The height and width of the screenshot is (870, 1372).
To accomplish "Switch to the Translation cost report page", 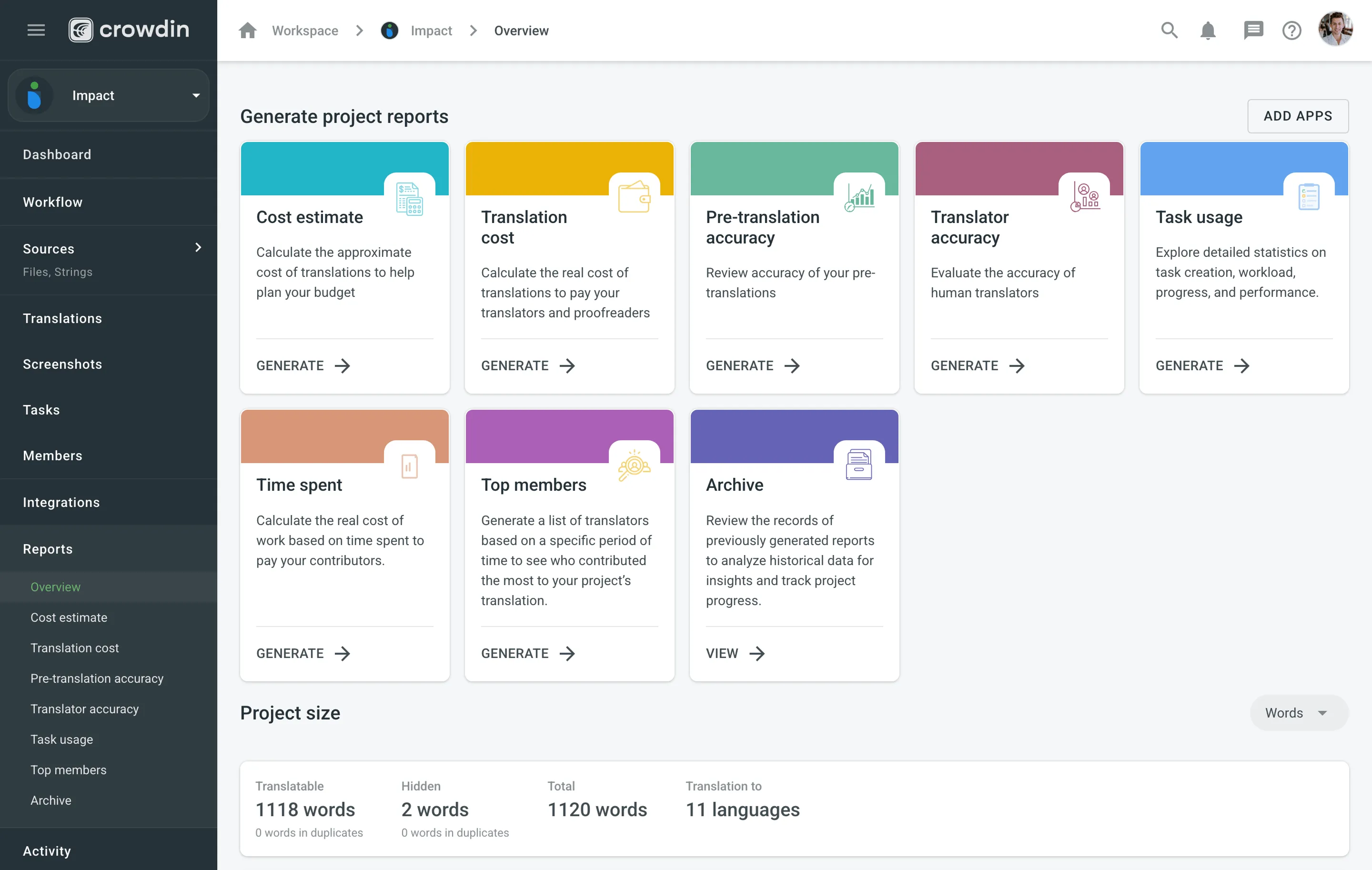I will pyautogui.click(x=75, y=648).
